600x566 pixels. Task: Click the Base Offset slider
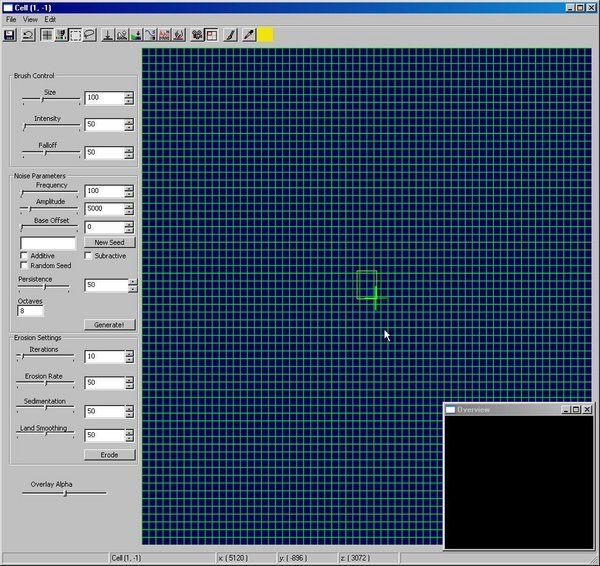49,227
